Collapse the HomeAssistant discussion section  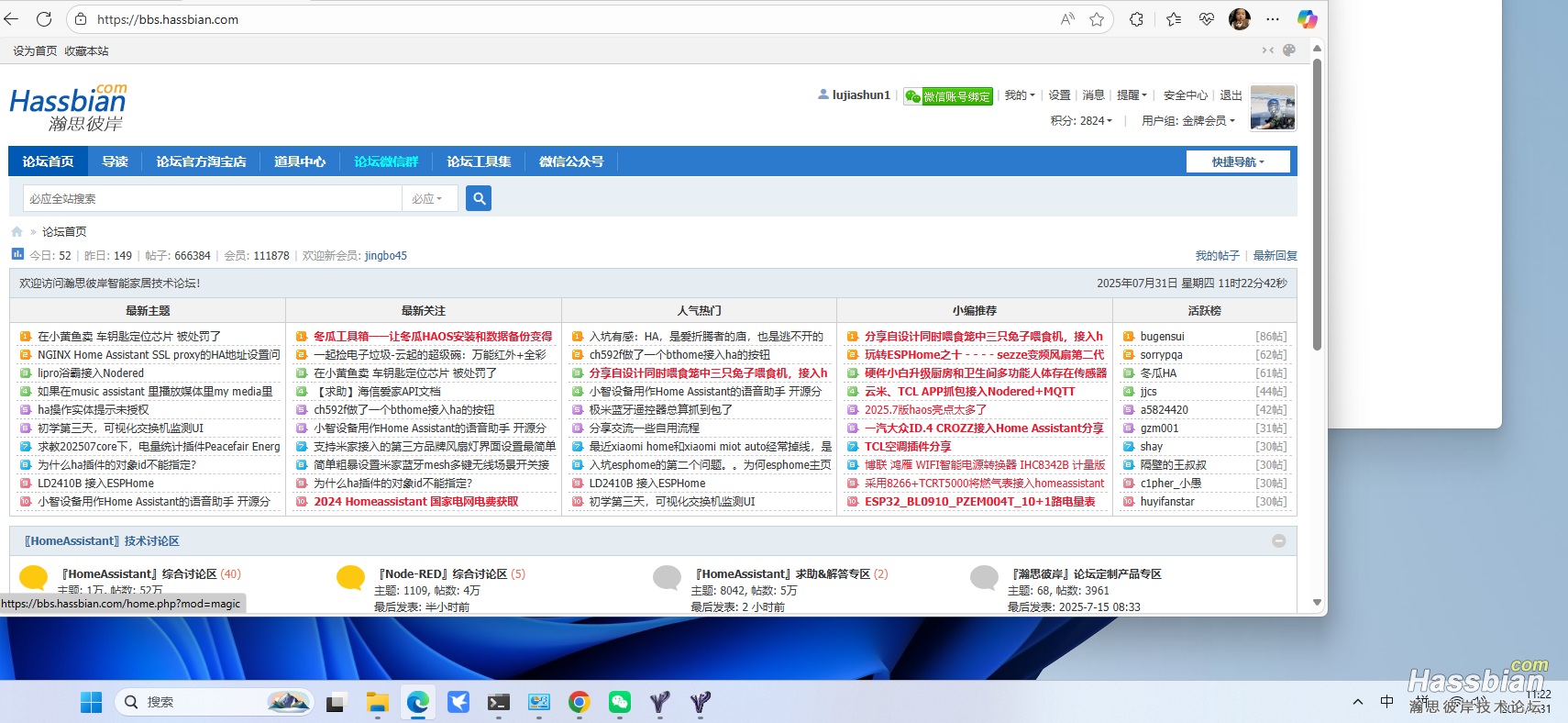point(1279,541)
